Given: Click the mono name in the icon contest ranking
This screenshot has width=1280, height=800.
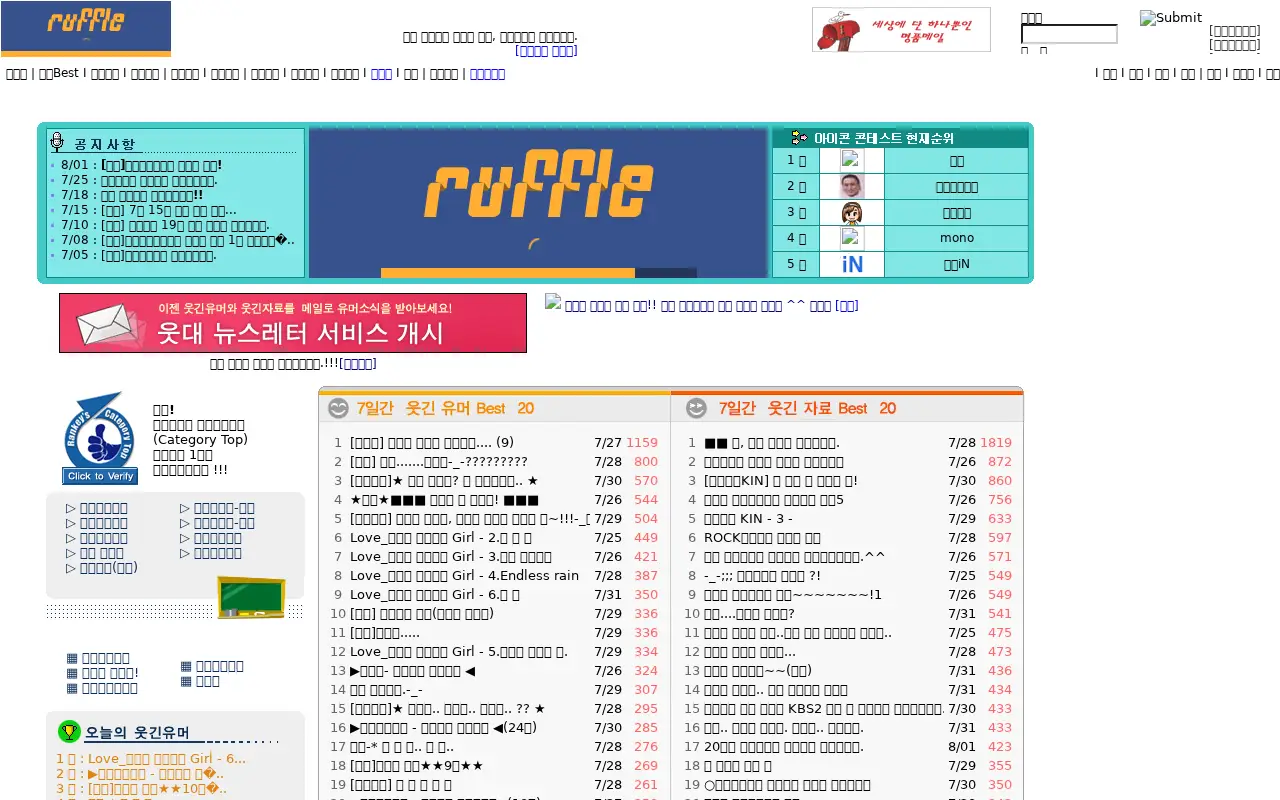Looking at the screenshot, I should [957, 238].
